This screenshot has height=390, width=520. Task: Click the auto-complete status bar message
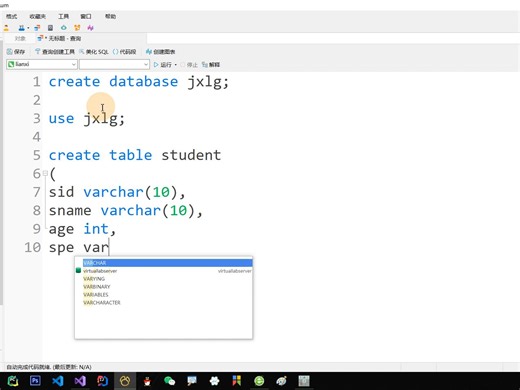(49, 367)
